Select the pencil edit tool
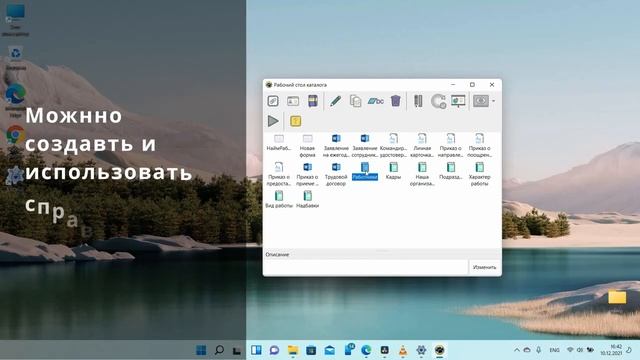 (335, 101)
